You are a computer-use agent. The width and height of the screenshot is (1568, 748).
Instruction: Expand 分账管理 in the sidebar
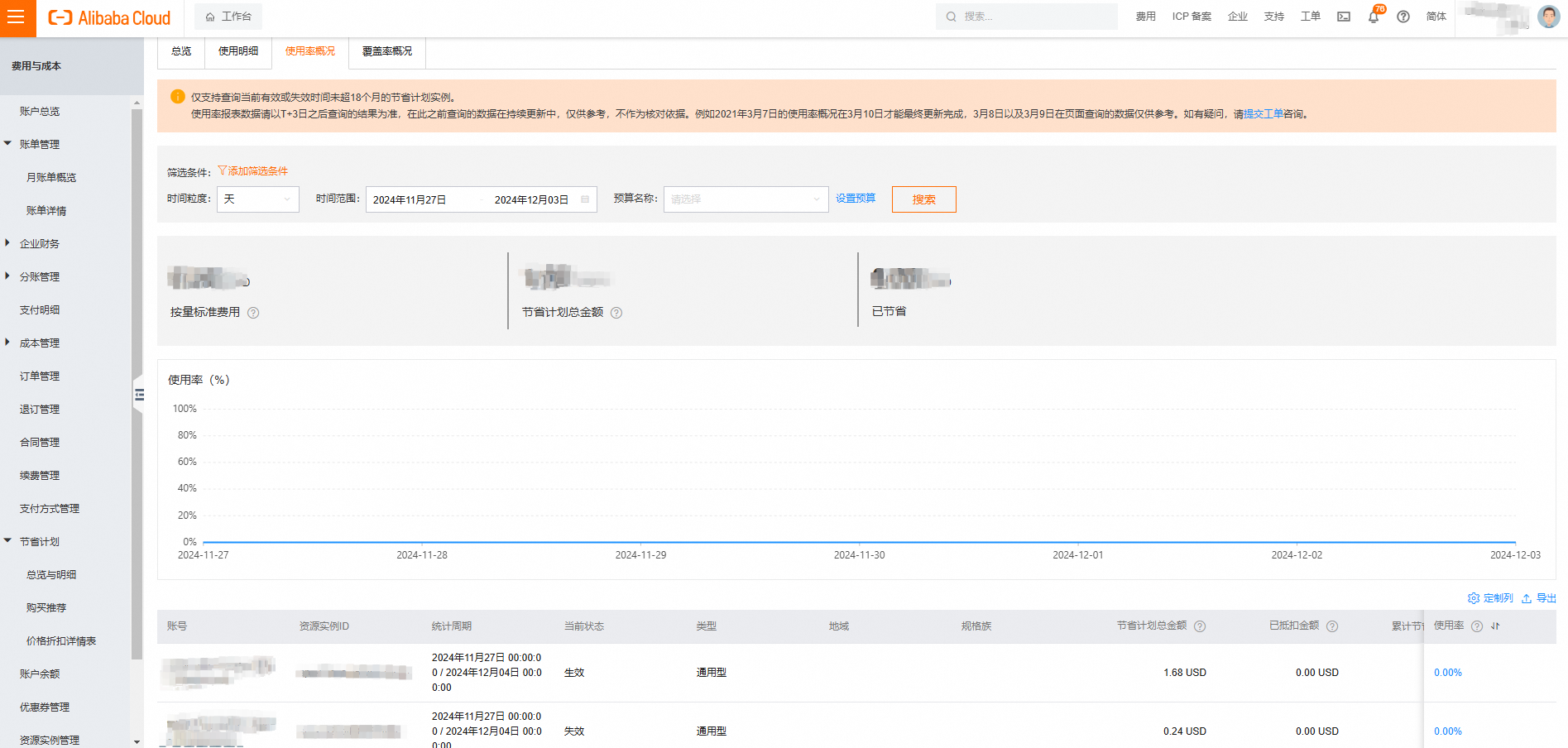click(7, 276)
